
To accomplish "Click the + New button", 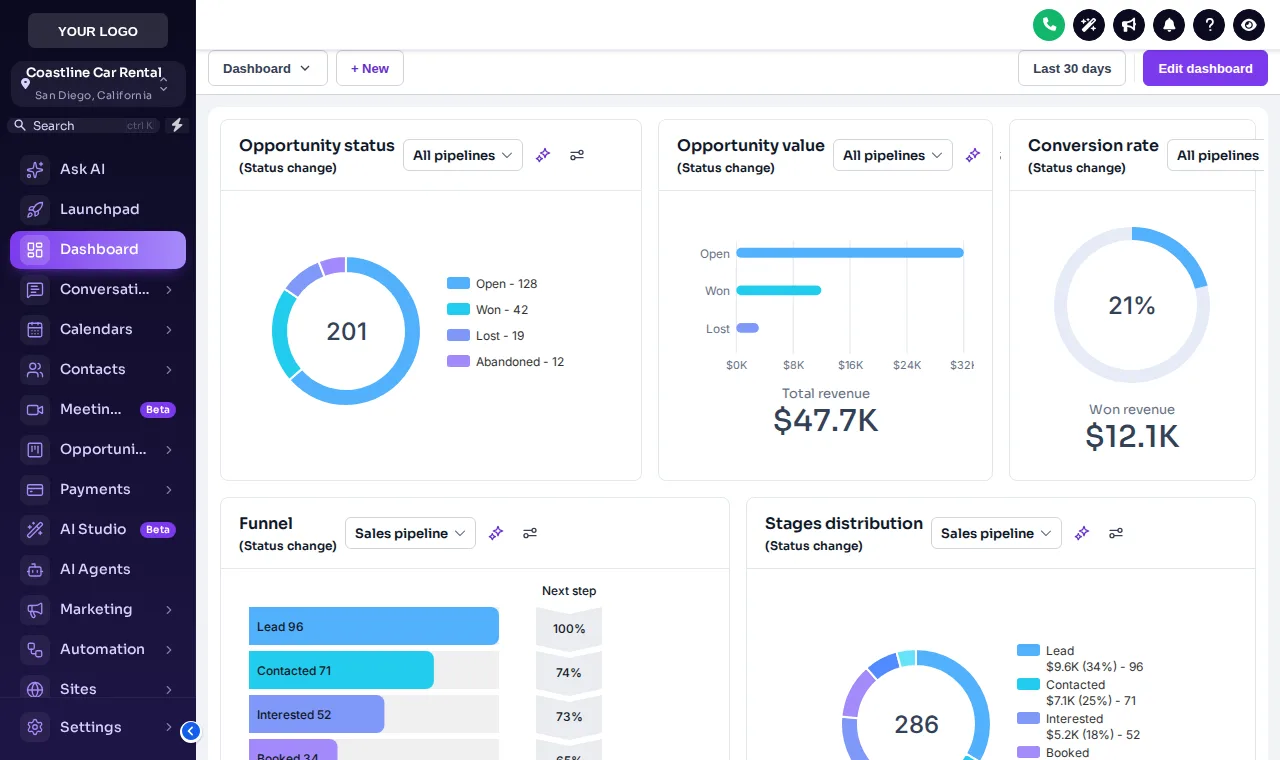I will coord(370,68).
